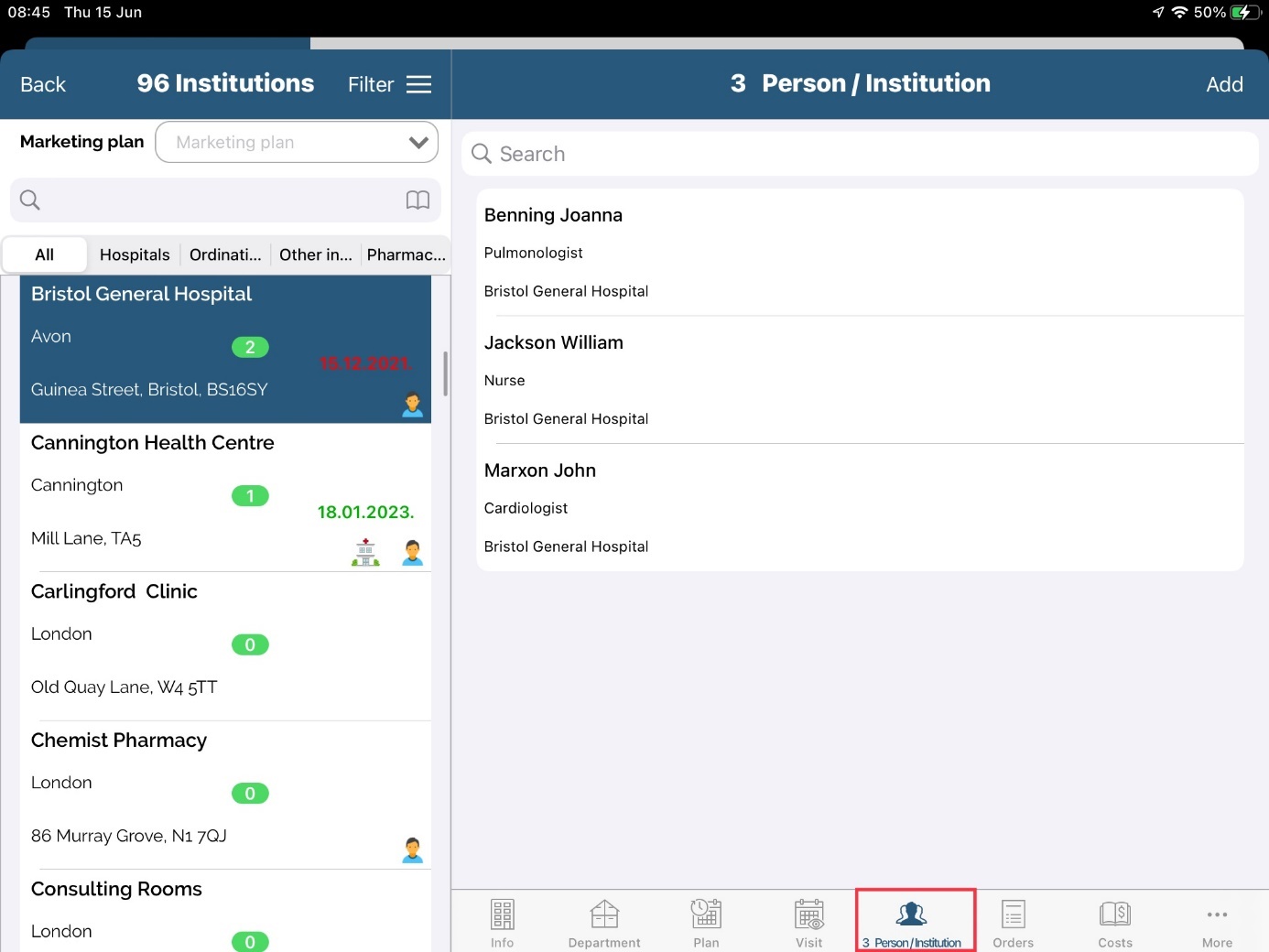The width and height of the screenshot is (1269, 952).
Task: Open the Department section icon
Action: coord(604,915)
